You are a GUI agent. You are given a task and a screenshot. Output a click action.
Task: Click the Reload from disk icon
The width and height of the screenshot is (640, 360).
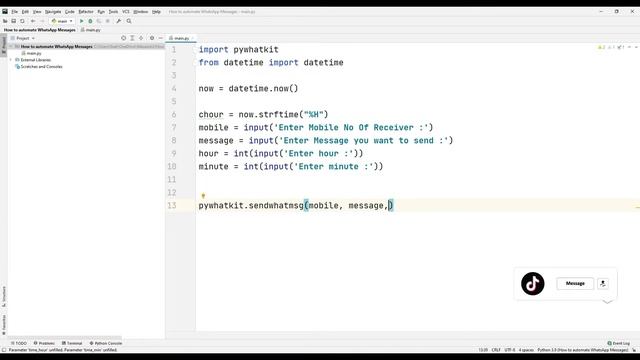coord(22,21)
